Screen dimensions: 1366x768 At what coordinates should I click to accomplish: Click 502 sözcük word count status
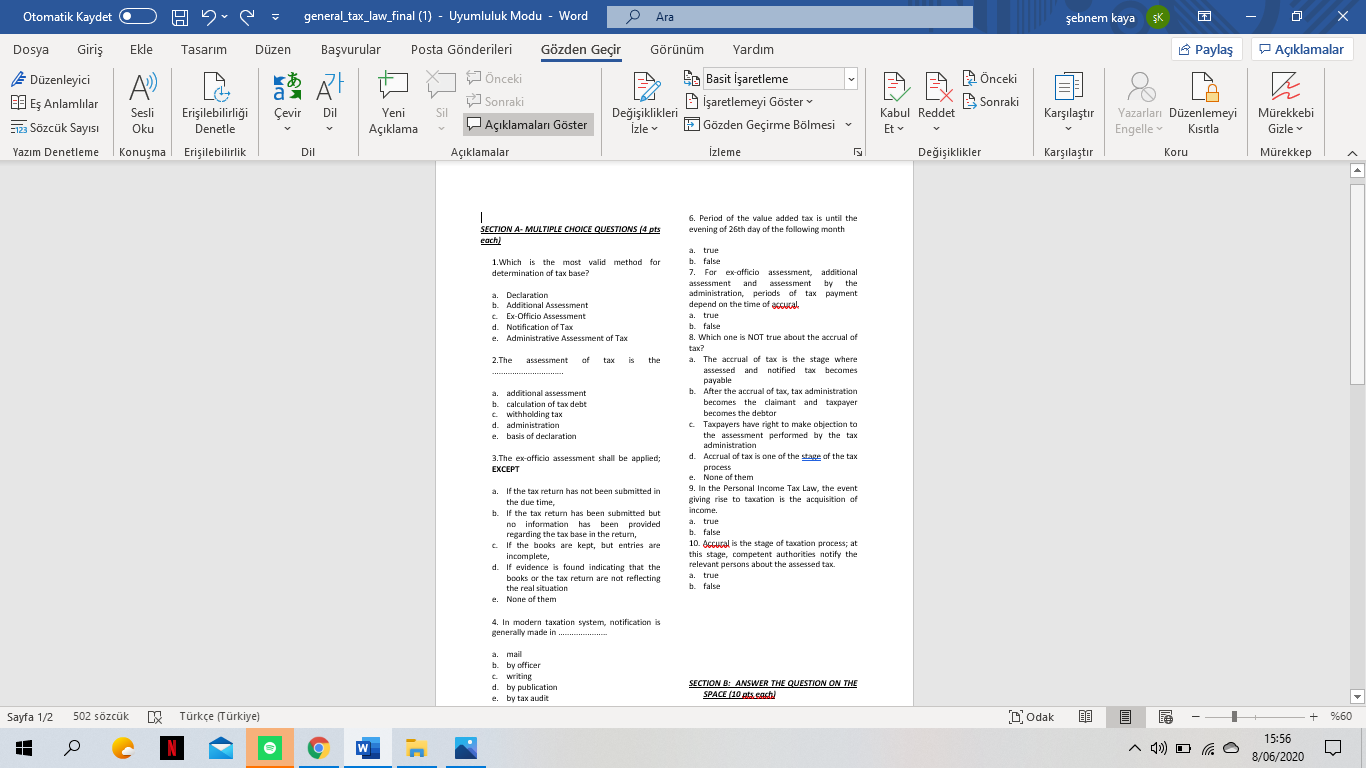(x=101, y=717)
